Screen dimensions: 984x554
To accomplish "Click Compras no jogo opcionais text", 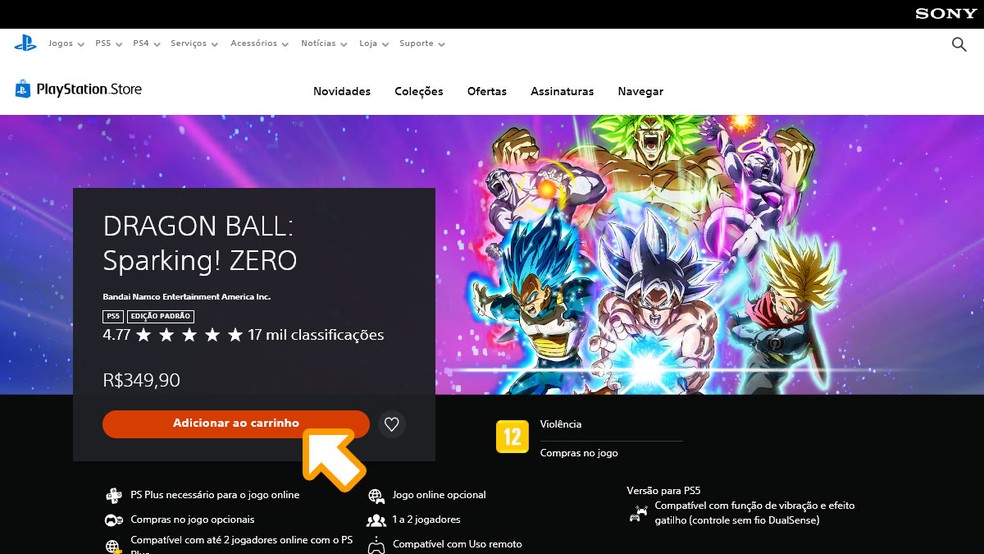I will (x=192, y=519).
